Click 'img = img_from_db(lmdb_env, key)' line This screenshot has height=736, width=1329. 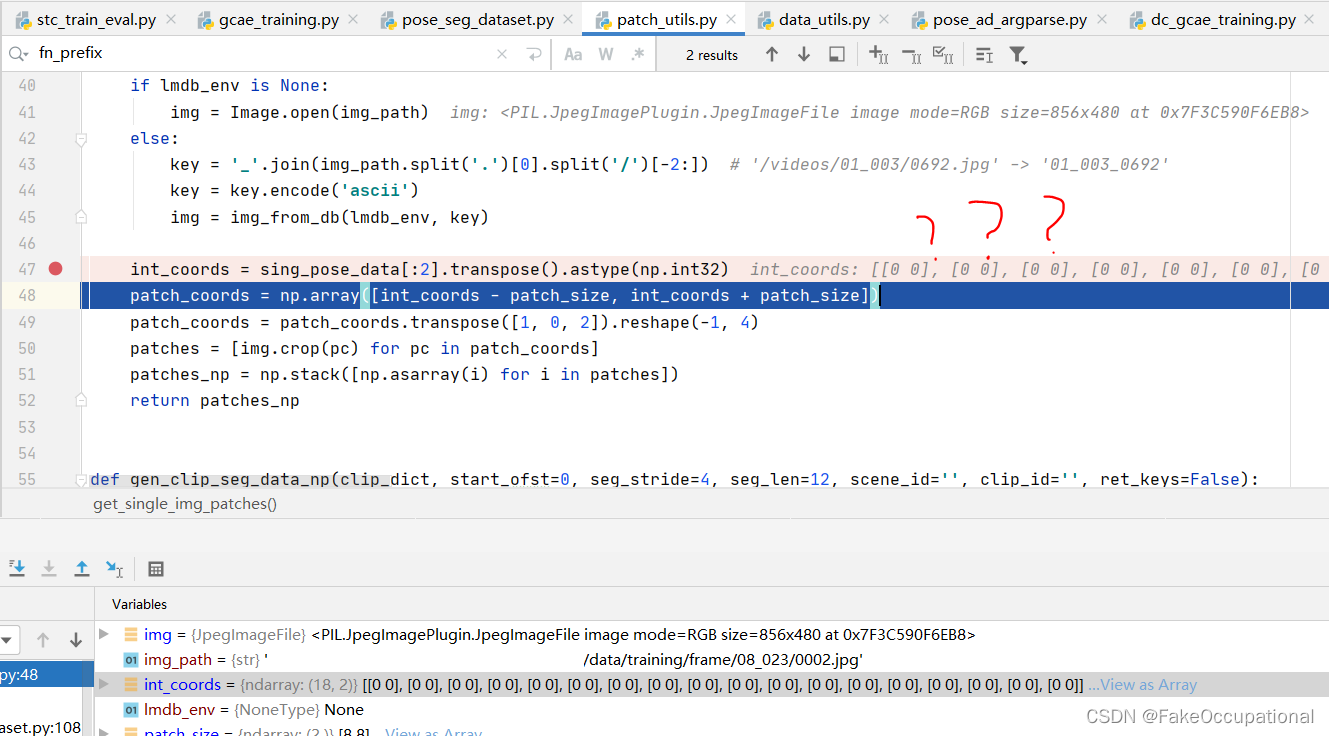(x=329, y=217)
